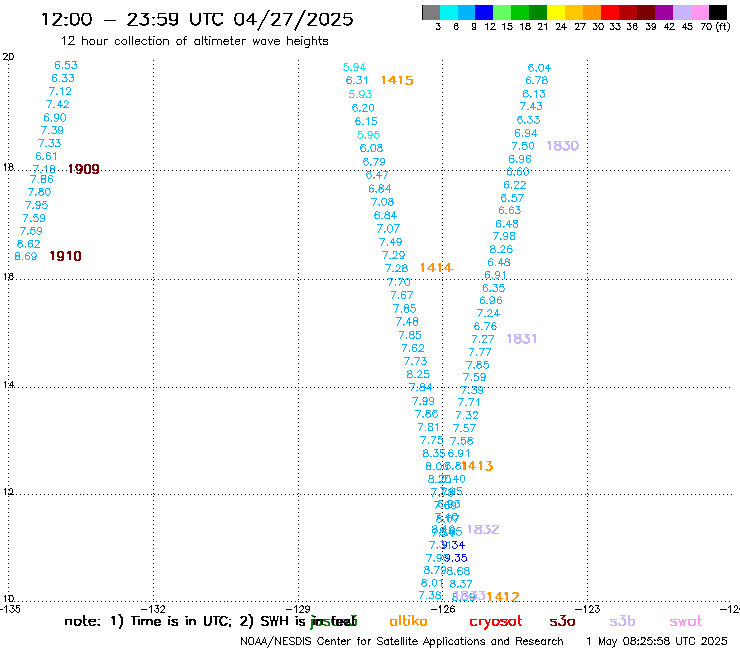Select the wave height value 8.26
740x650 pixels.
click(x=501, y=249)
